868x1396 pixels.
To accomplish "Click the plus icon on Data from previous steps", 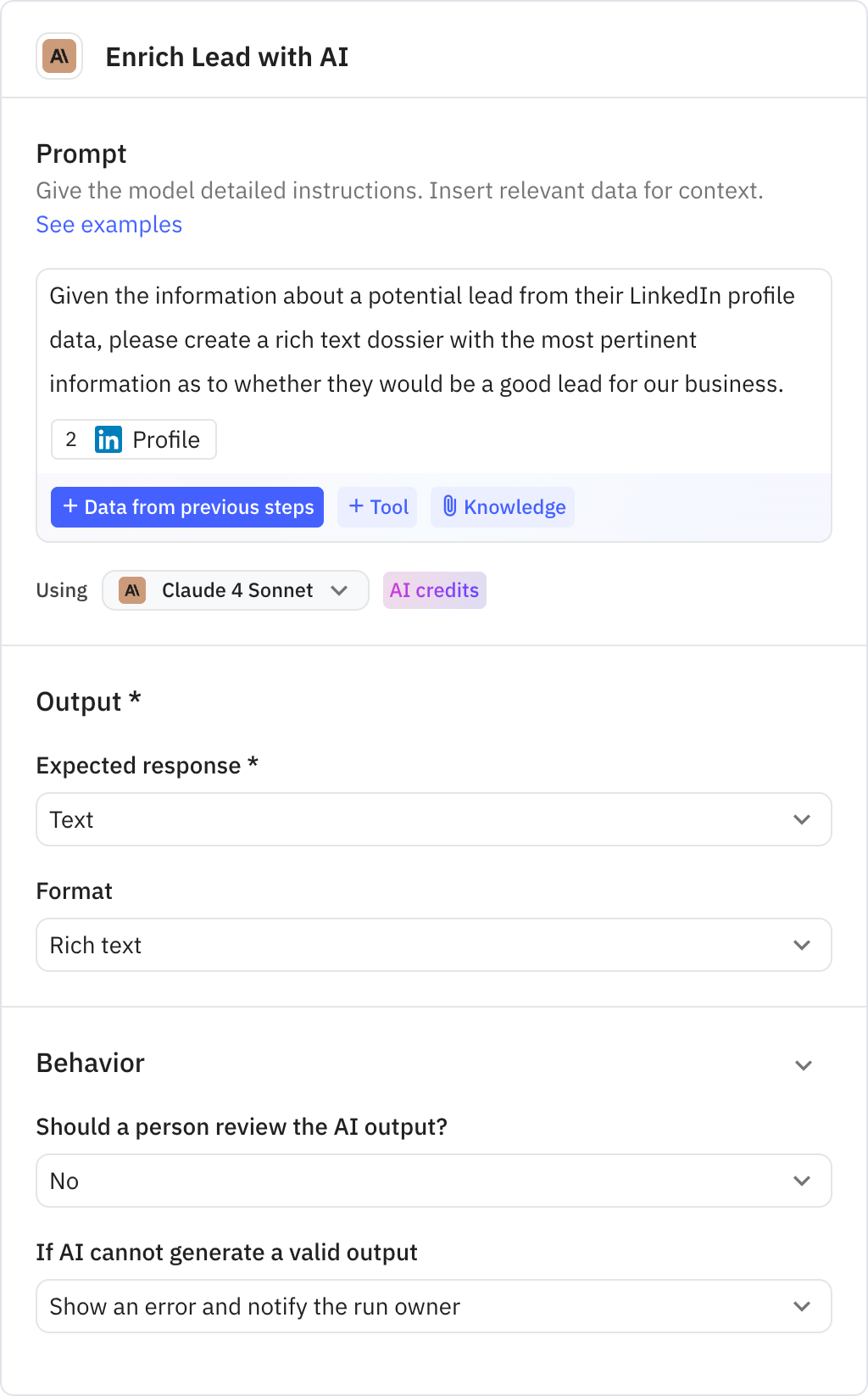I will (70, 506).
